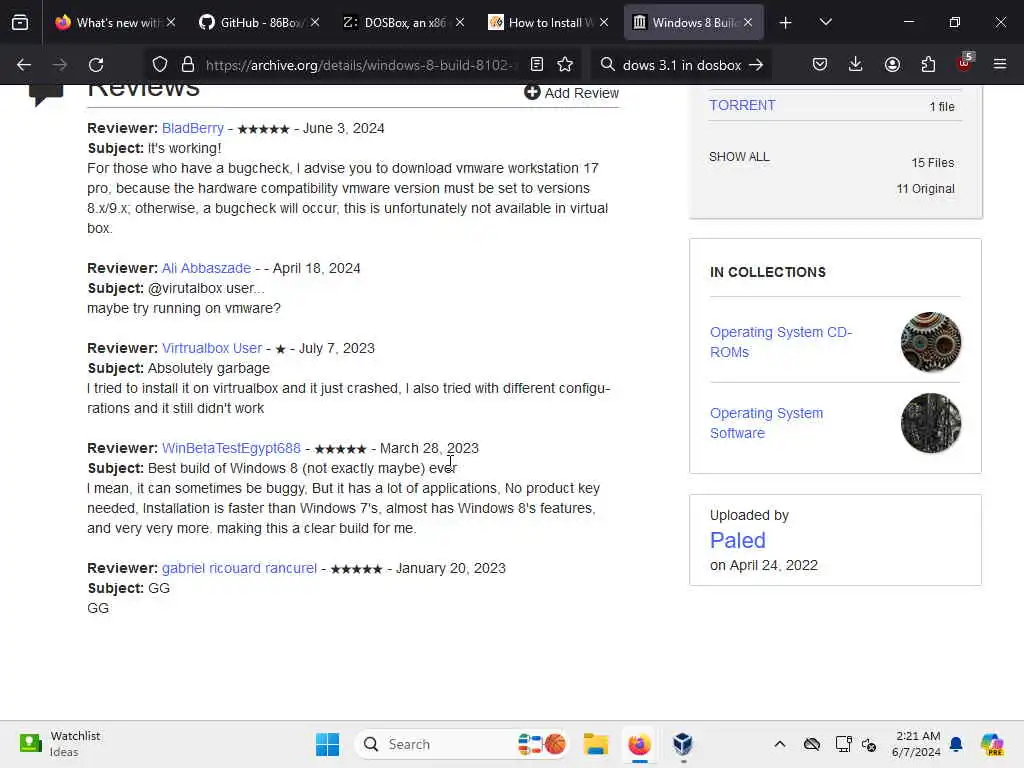Close the What's new tab
The height and width of the screenshot is (768, 1024).
point(170,22)
